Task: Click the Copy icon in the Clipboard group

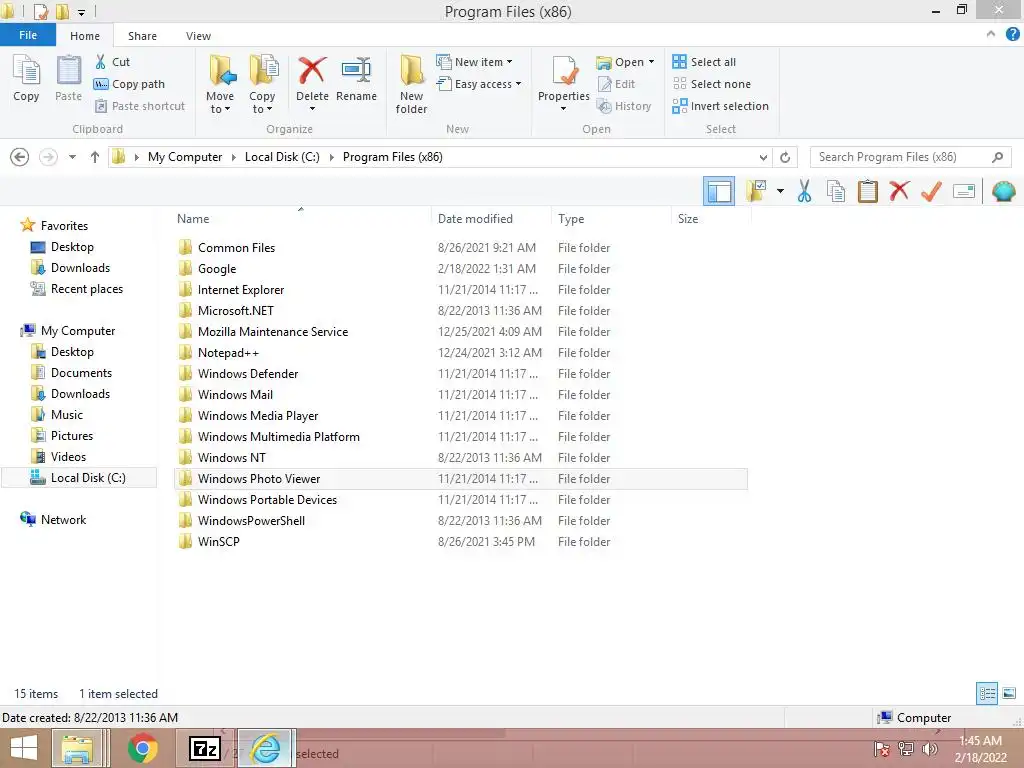Action: [x=26, y=71]
